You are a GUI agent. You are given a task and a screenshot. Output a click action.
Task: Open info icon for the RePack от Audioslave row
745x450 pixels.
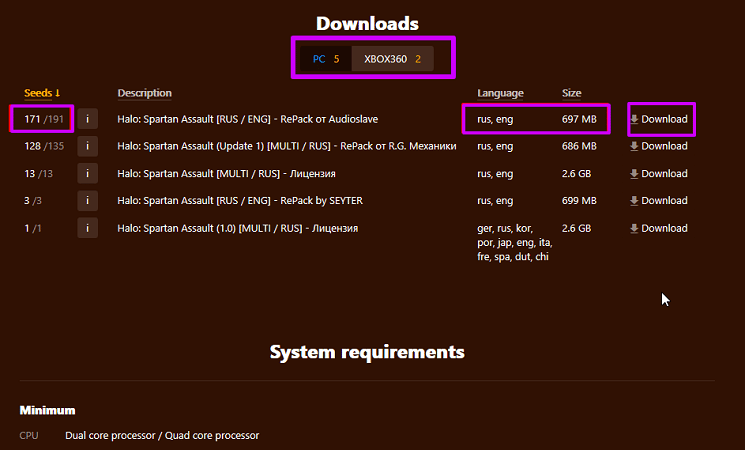coord(87,119)
